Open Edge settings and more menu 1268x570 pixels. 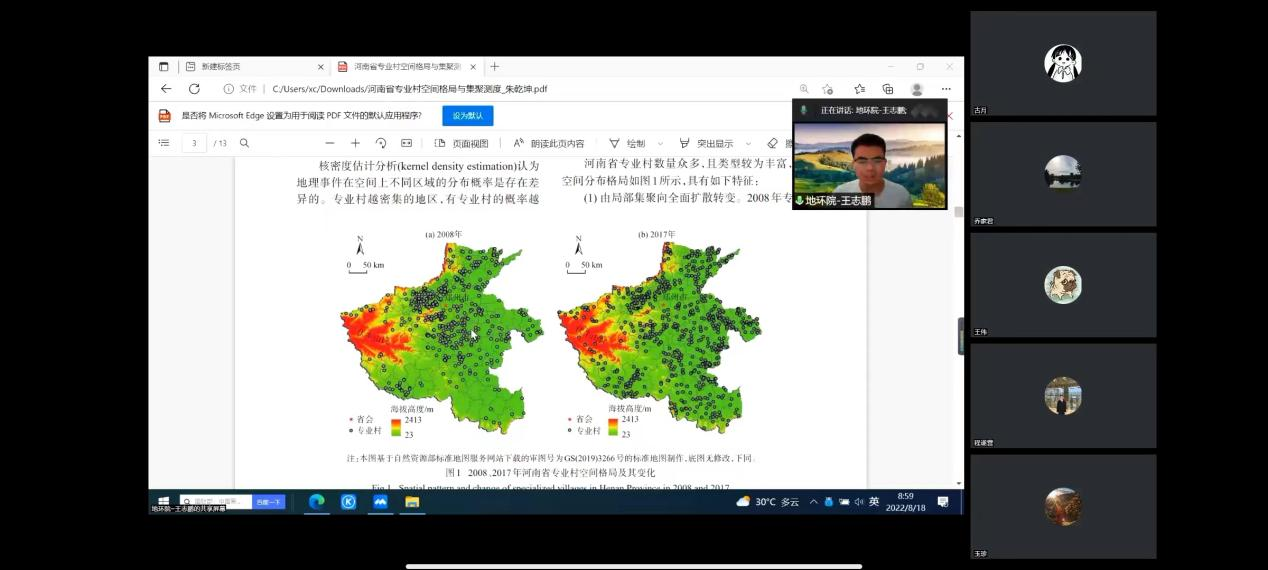tap(945, 89)
